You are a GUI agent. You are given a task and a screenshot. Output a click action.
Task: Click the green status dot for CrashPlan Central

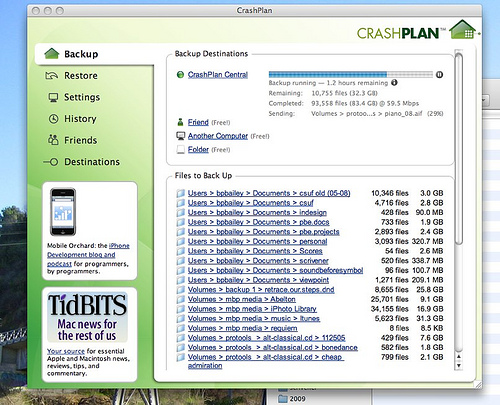(x=180, y=75)
